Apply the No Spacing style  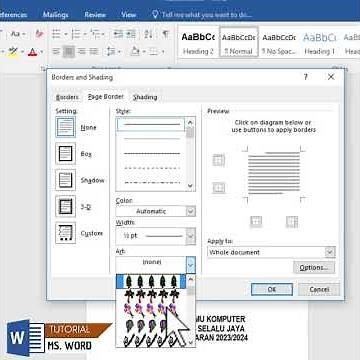click(x=279, y=43)
